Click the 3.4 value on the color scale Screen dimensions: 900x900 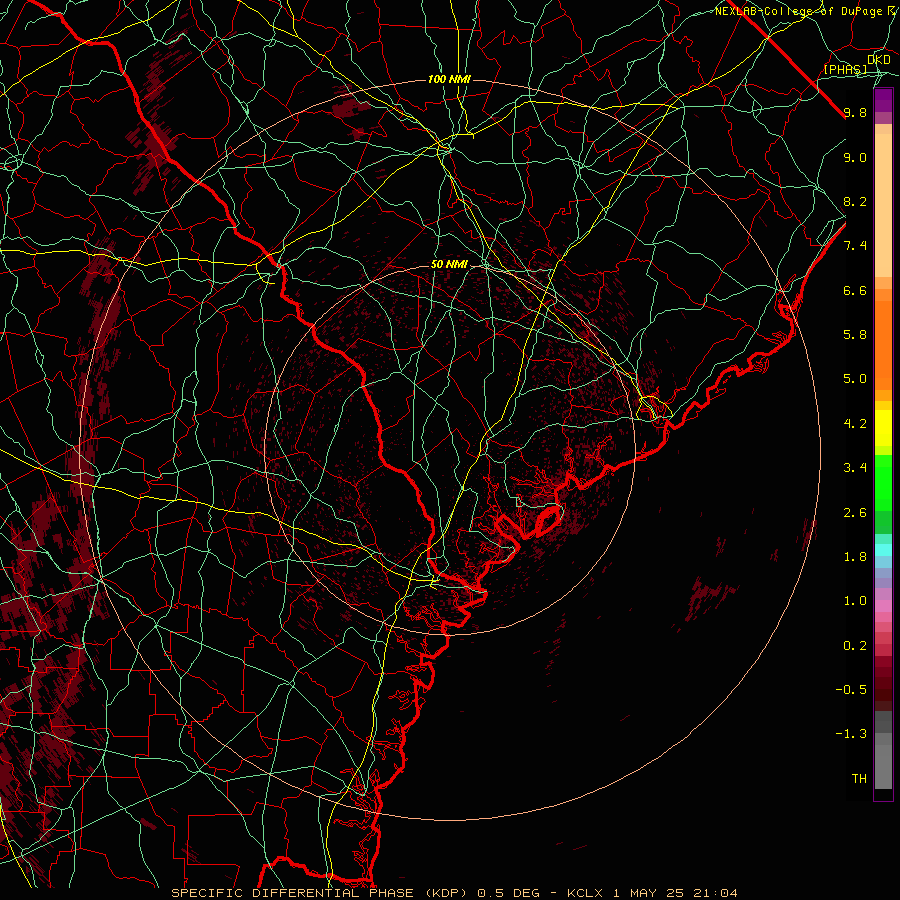855,468
